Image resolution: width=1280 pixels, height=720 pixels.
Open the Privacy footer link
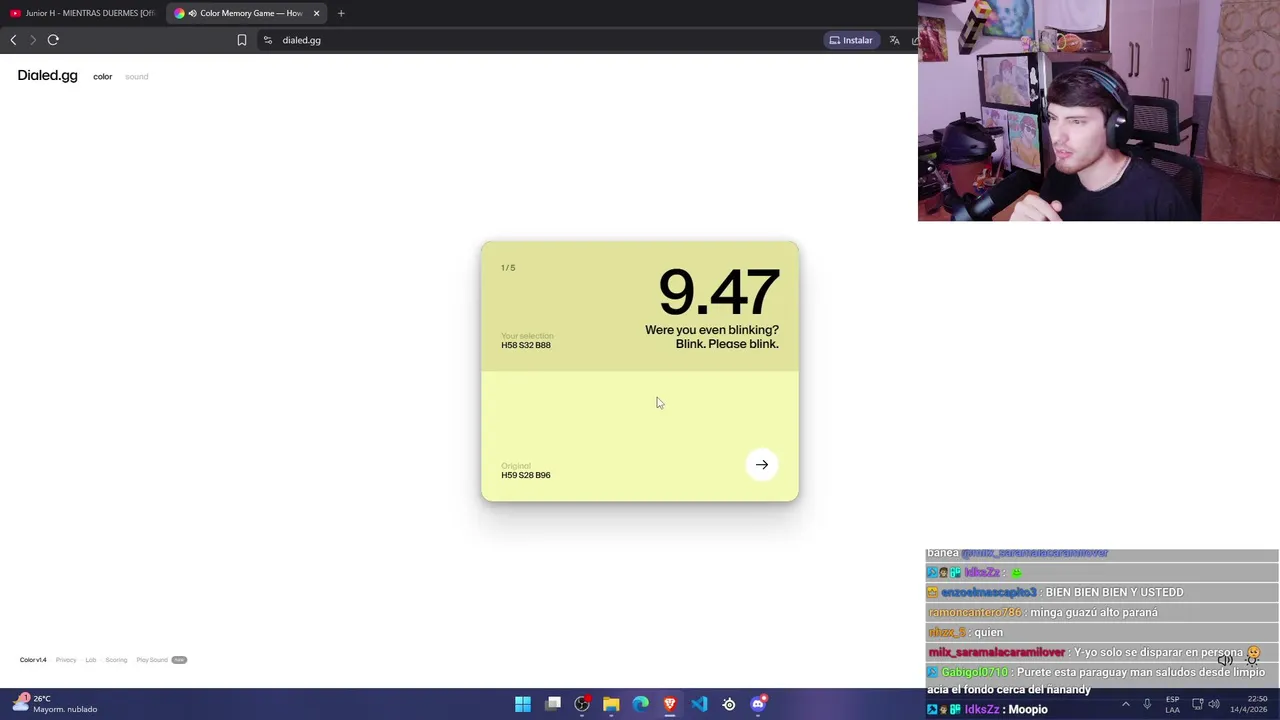pyautogui.click(x=66, y=660)
